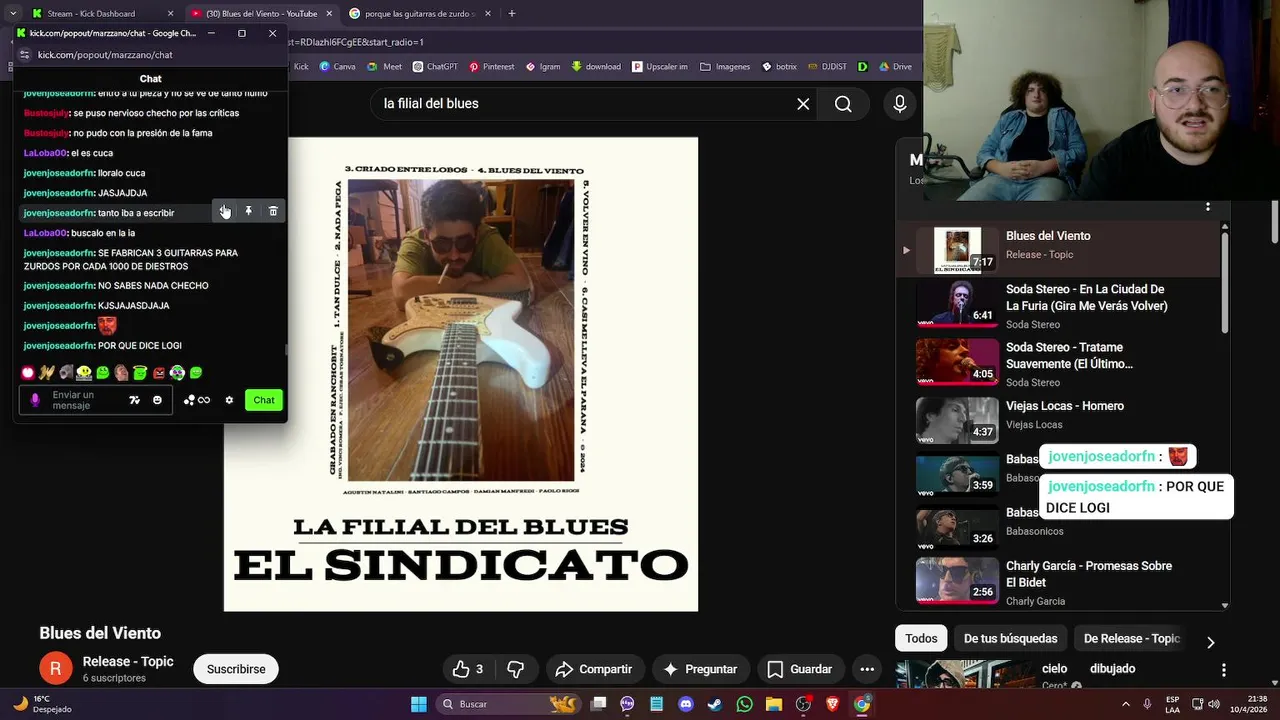Open the ChatGPT bookmark
This screenshot has width=1280, height=720.
(x=434, y=67)
